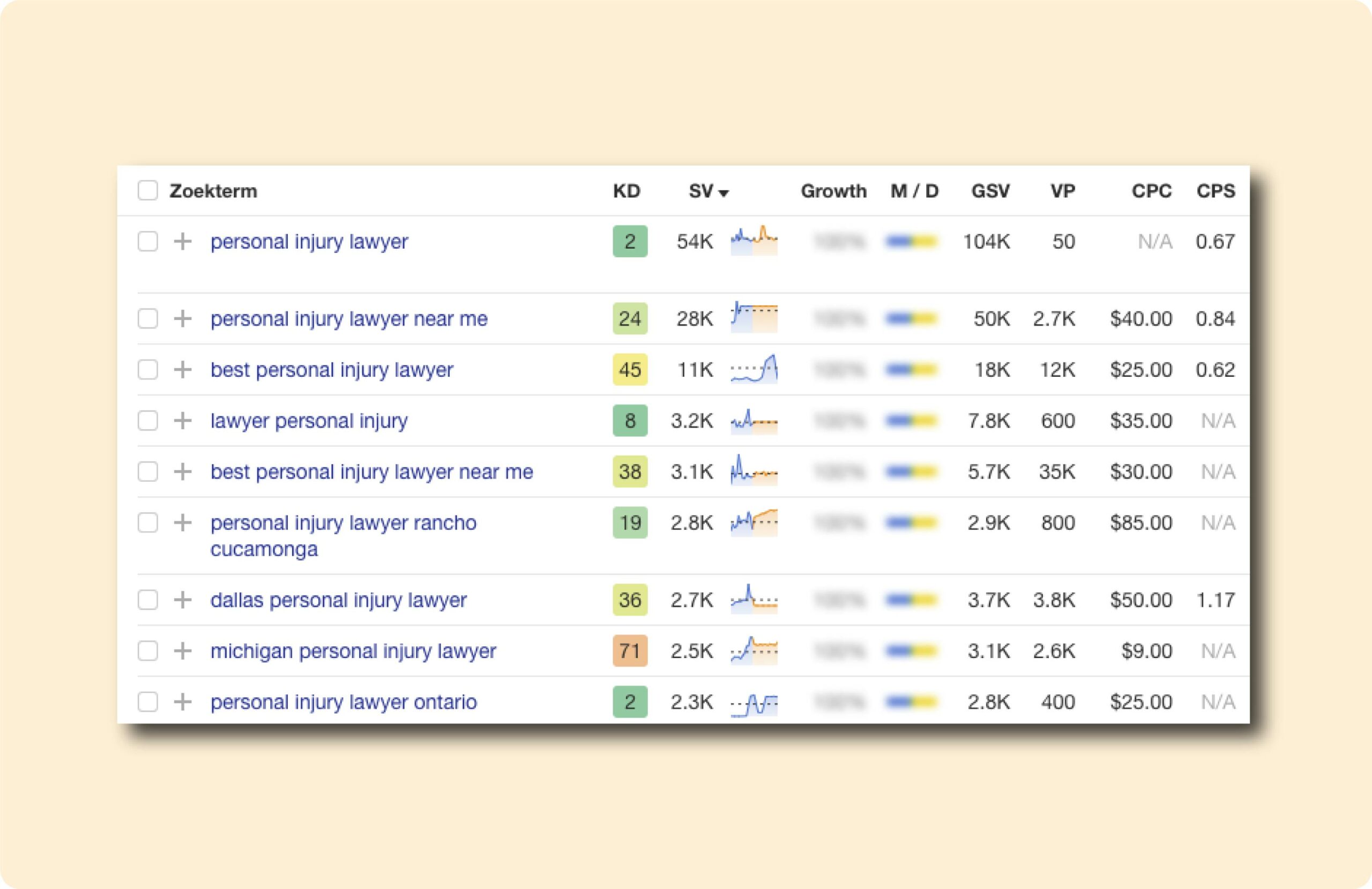Viewport: 1372px width, 889px height.
Task: Open trend sparkline for 'michigan personal injury lawyer'
Action: tap(754, 651)
